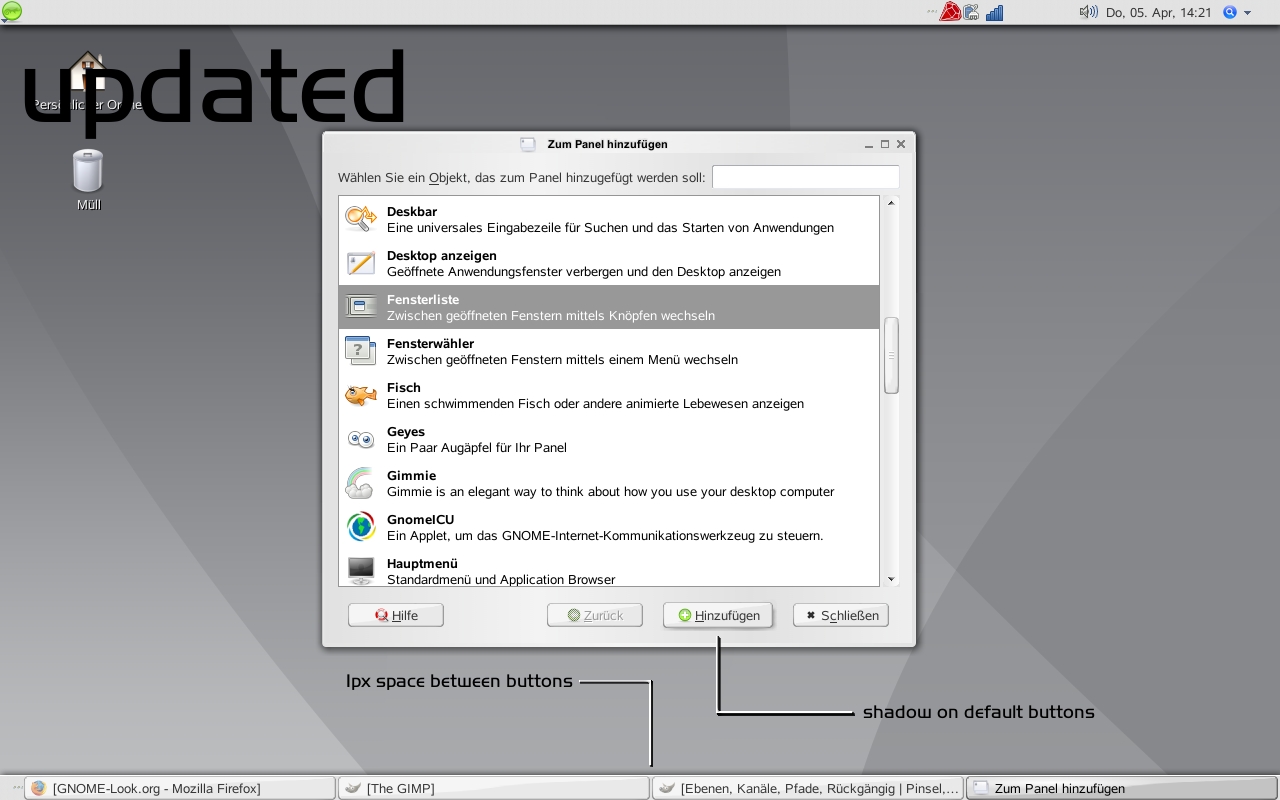Screen dimensions: 1280x800
Task: Click the Hilfe button
Action: pos(396,615)
